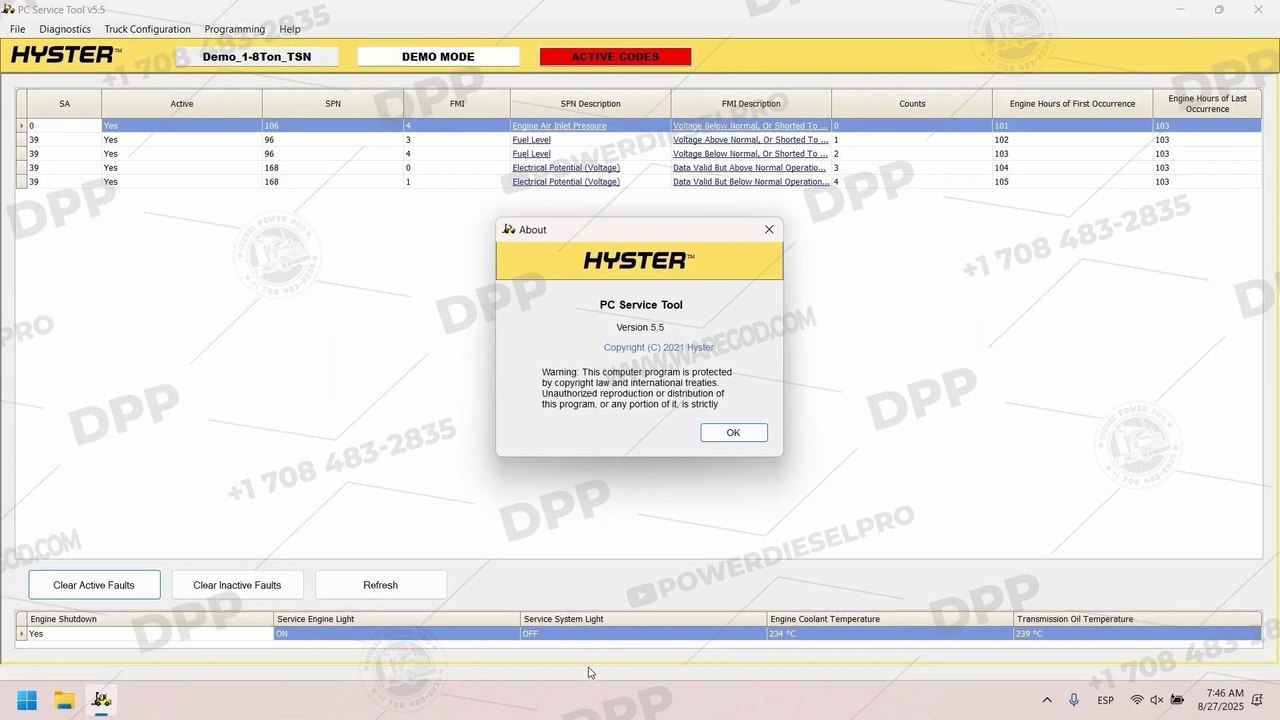Open the Data Valid But Below Normal link
Screen dimensions: 1280x720
pos(749,182)
